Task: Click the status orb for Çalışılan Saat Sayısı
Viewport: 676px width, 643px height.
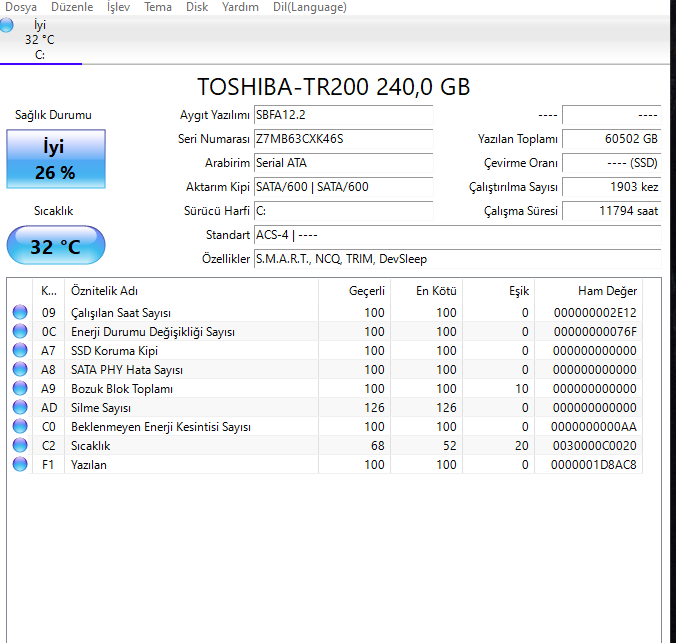Action: tap(20, 312)
